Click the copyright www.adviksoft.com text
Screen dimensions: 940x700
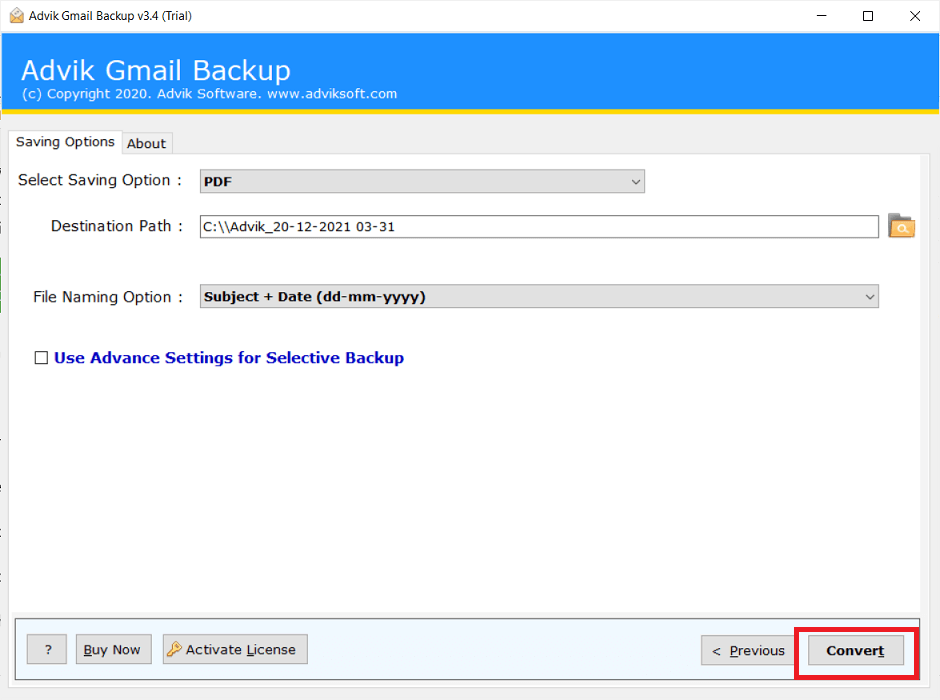point(209,94)
